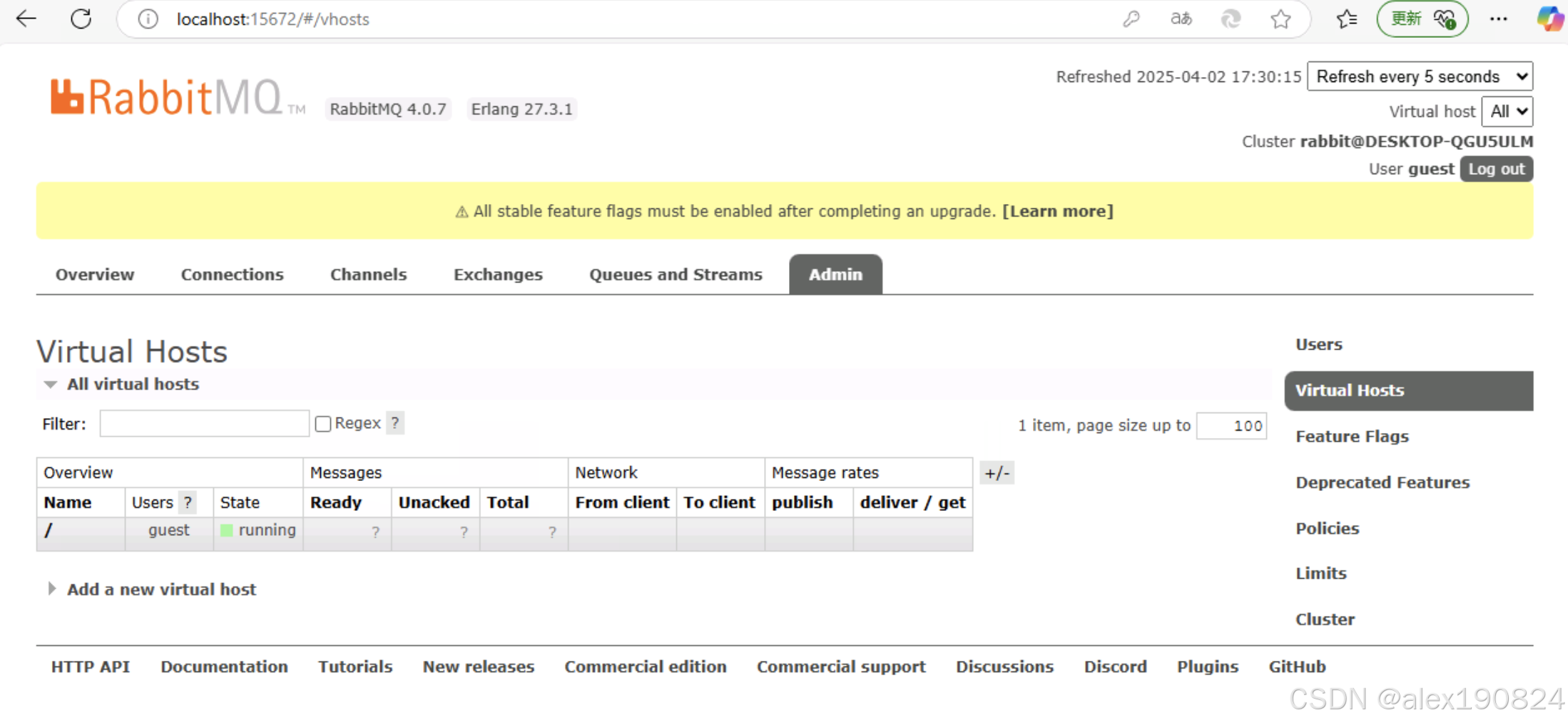Open the Documentation footer link
This screenshot has height=725, width=1568.
224,666
